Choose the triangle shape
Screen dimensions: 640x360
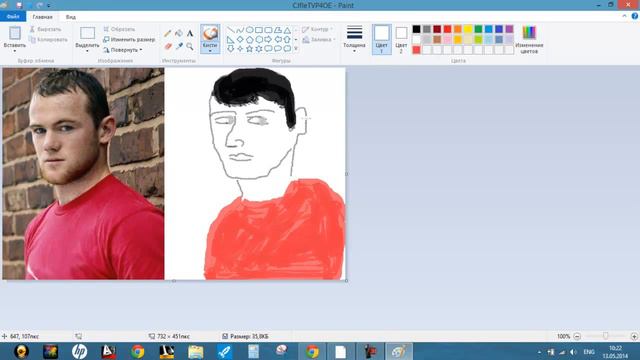tap(287, 30)
